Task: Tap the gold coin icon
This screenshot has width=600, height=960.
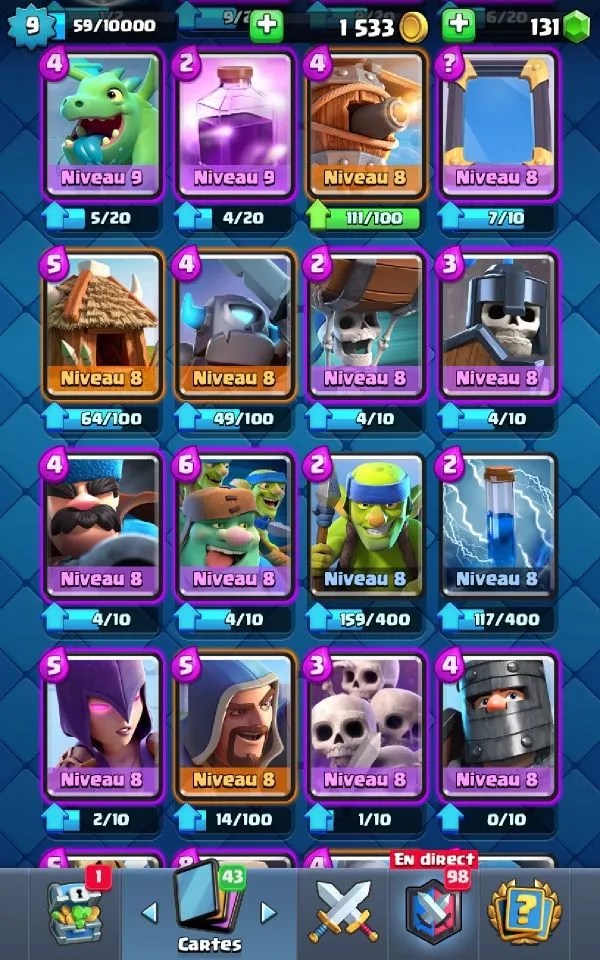Action: 413,27
